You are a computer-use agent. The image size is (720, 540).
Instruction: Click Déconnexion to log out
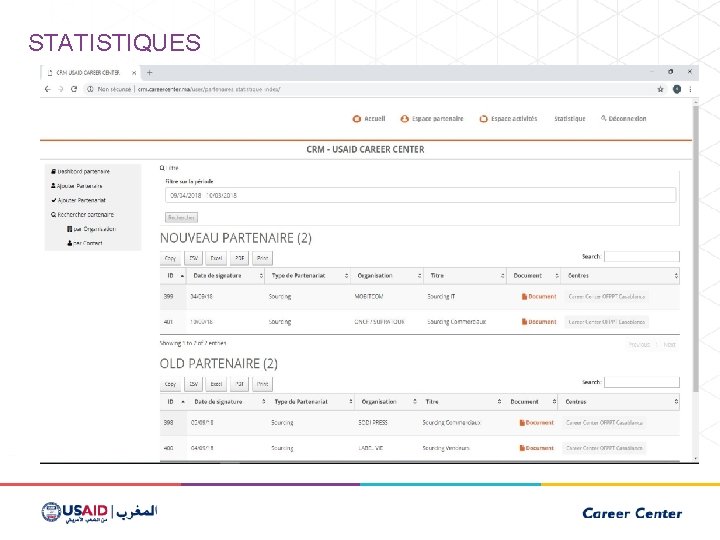coord(624,118)
